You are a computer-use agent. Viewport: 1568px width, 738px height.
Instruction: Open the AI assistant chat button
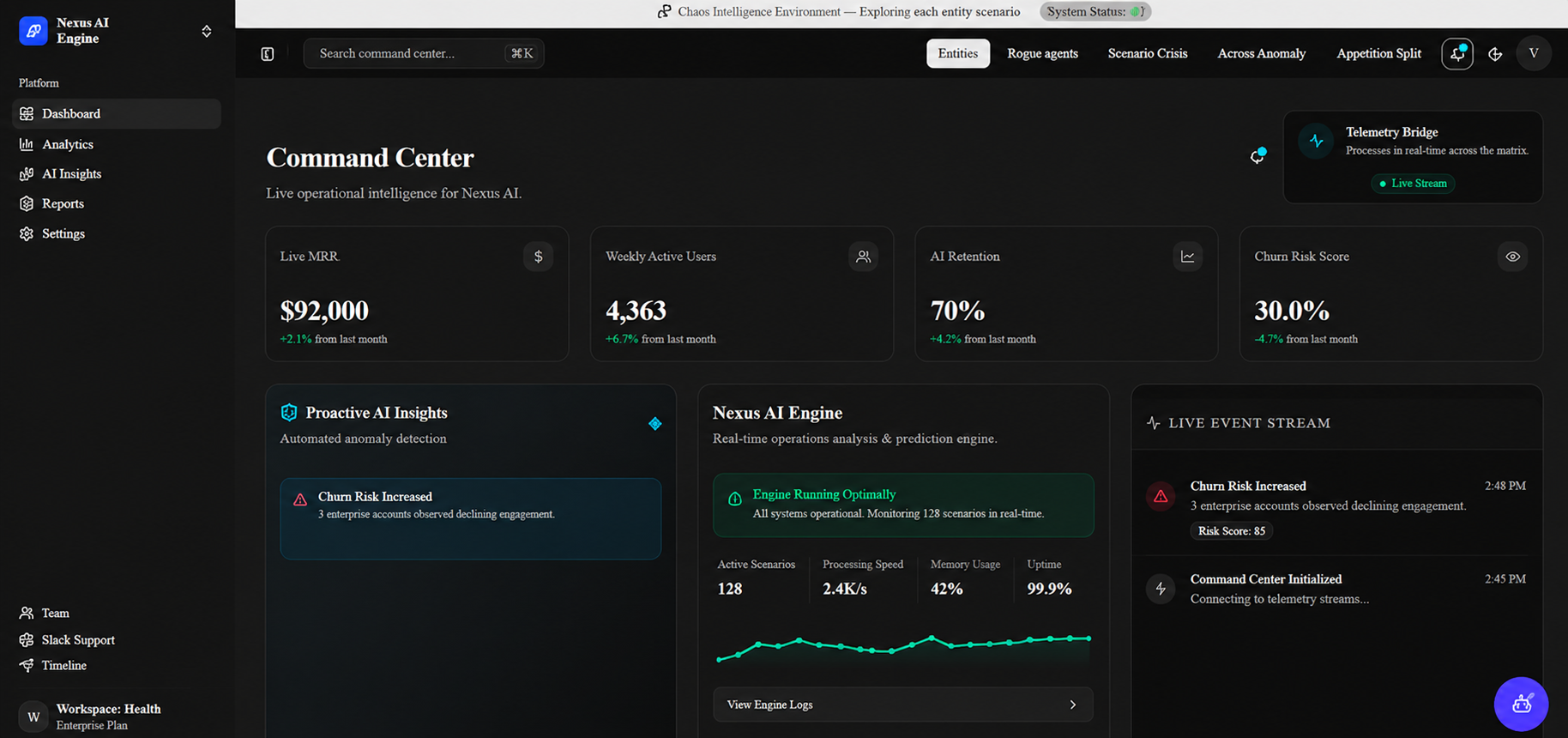coord(1521,705)
